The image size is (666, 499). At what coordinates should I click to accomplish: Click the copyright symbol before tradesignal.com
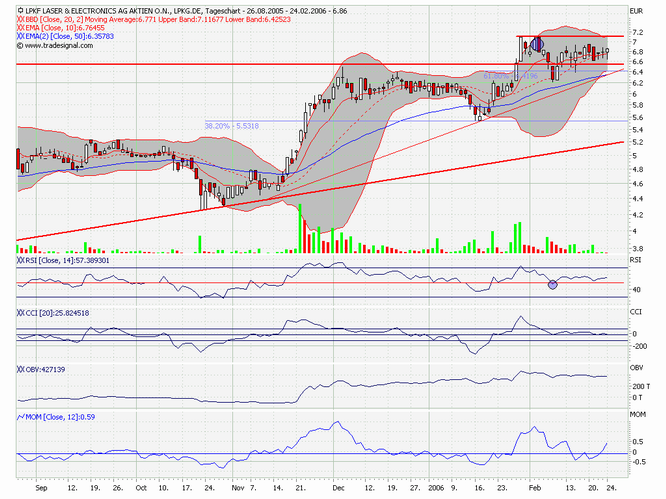[x=20, y=45]
